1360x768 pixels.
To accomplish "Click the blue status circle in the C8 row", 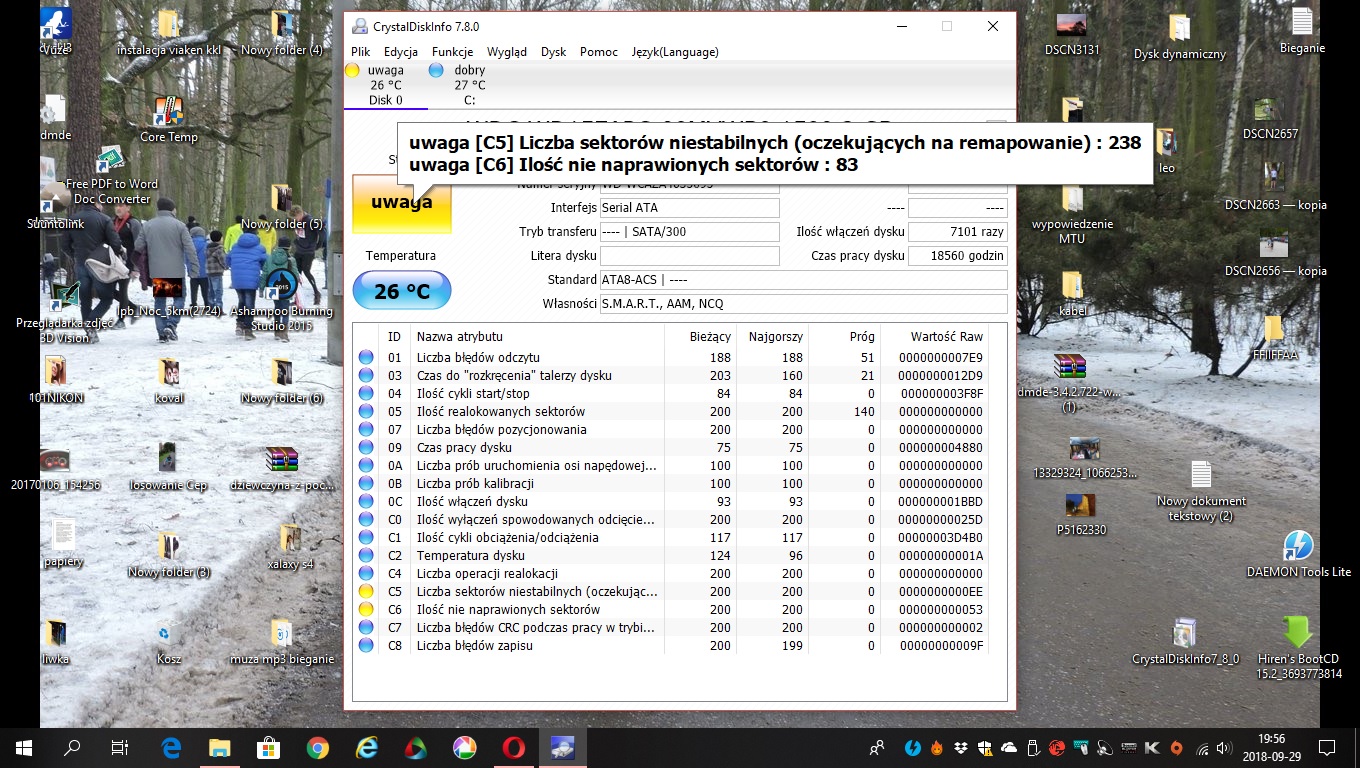I will pyautogui.click(x=366, y=645).
